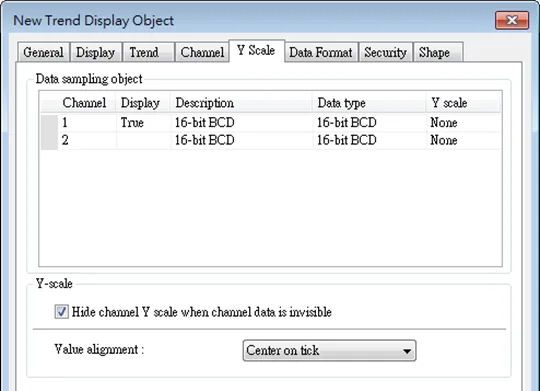Image resolution: width=540 pixels, height=391 pixels.
Task: Click channel 1 Description '16-bit BCD' cell
Action: pyautogui.click(x=241, y=123)
